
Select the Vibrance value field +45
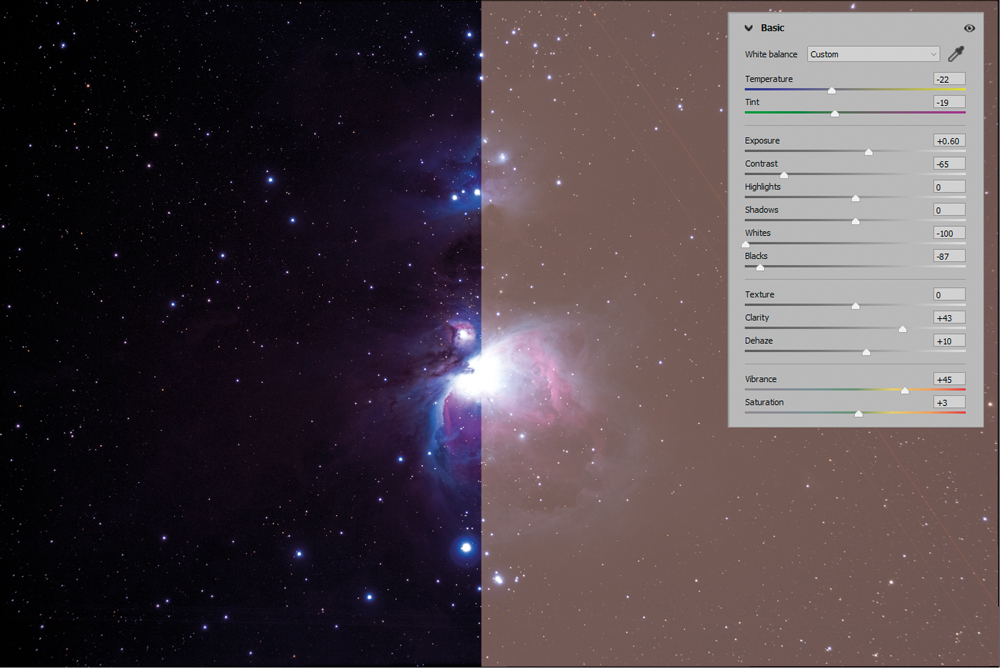[949, 379]
